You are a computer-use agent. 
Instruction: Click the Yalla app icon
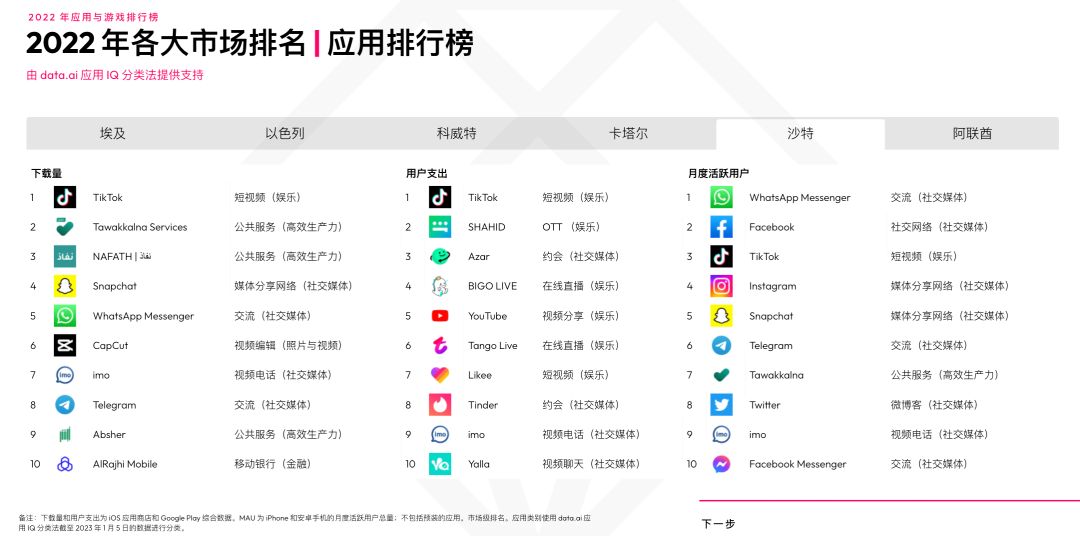pyautogui.click(x=440, y=464)
